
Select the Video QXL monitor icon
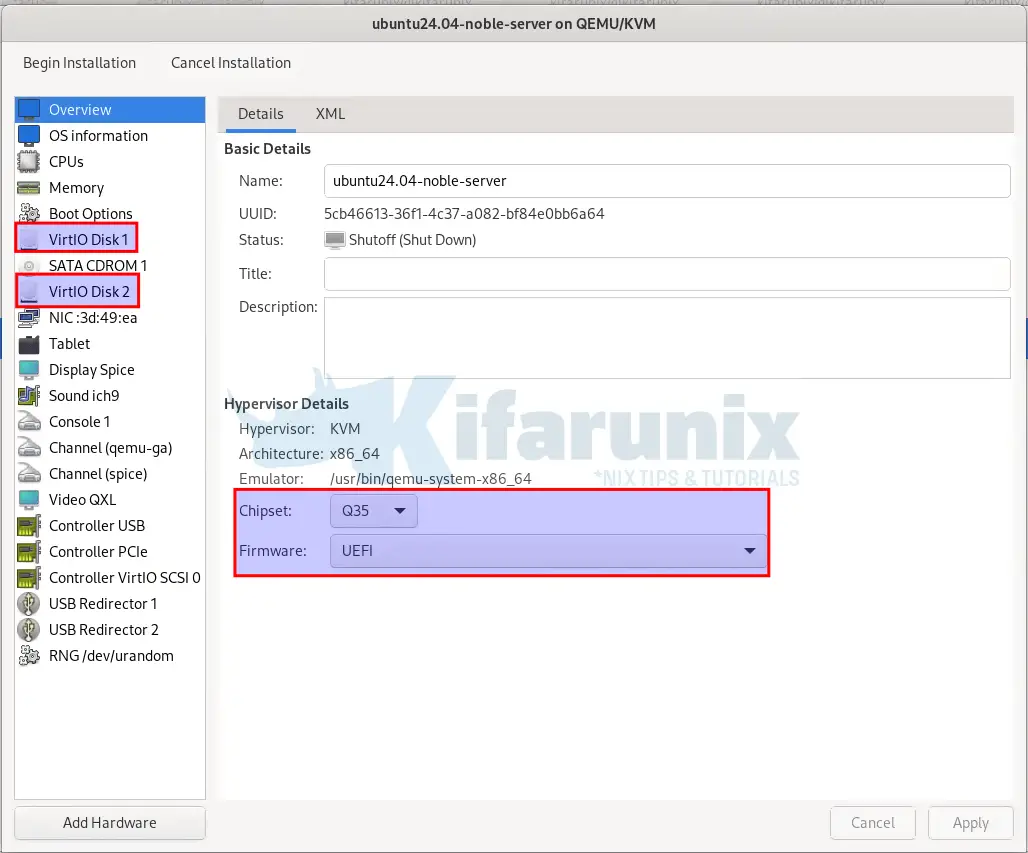click(x=29, y=500)
